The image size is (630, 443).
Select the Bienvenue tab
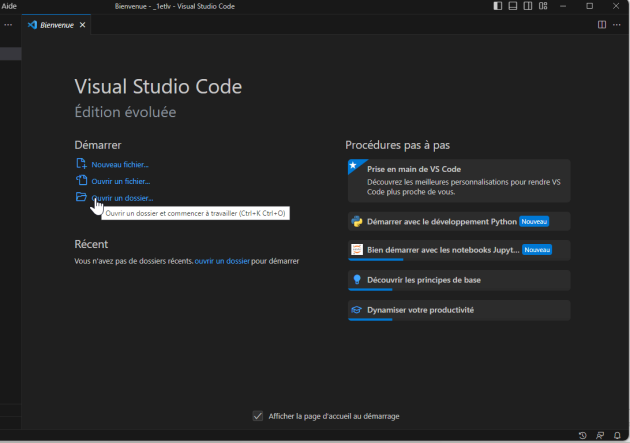coord(58,24)
